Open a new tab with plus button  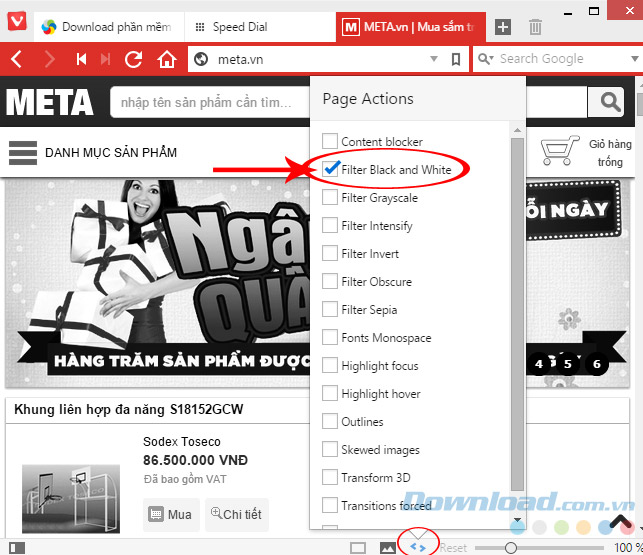[503, 27]
